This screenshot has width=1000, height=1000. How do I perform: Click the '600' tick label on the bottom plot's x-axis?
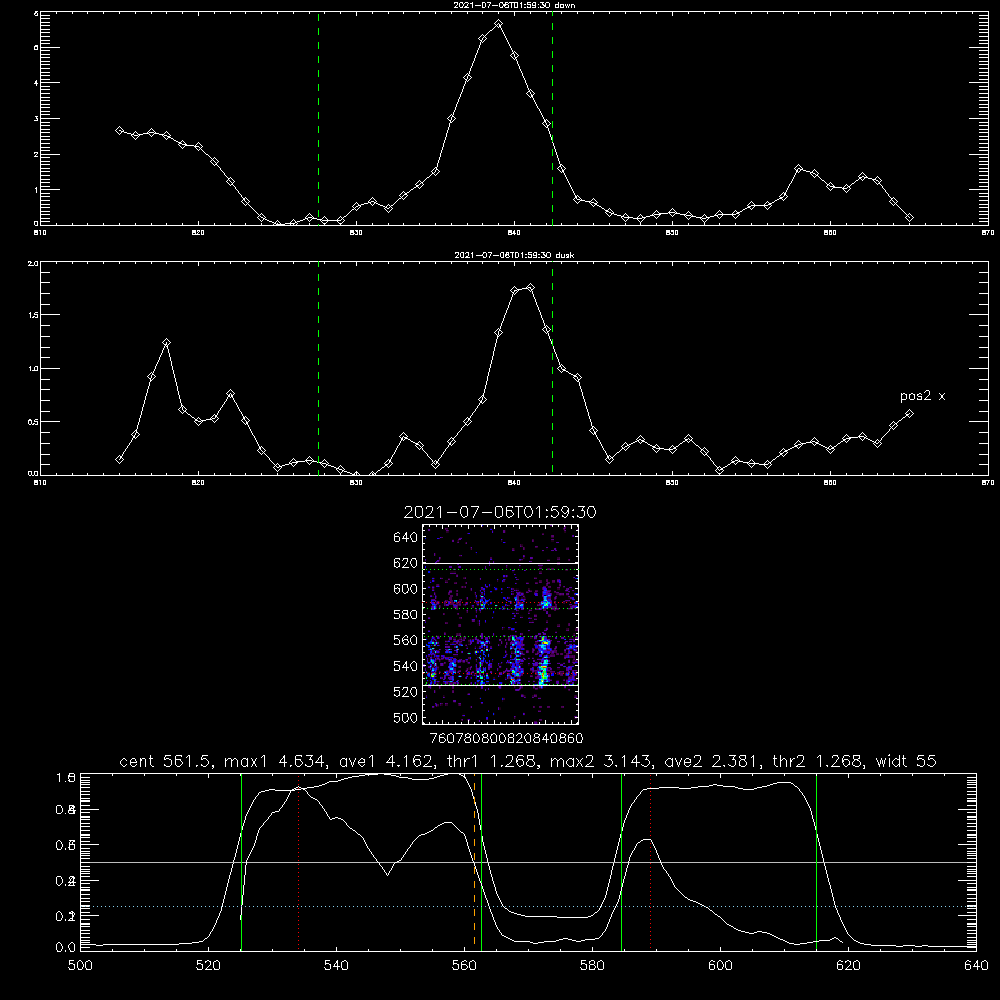pyautogui.click(x=720, y=966)
